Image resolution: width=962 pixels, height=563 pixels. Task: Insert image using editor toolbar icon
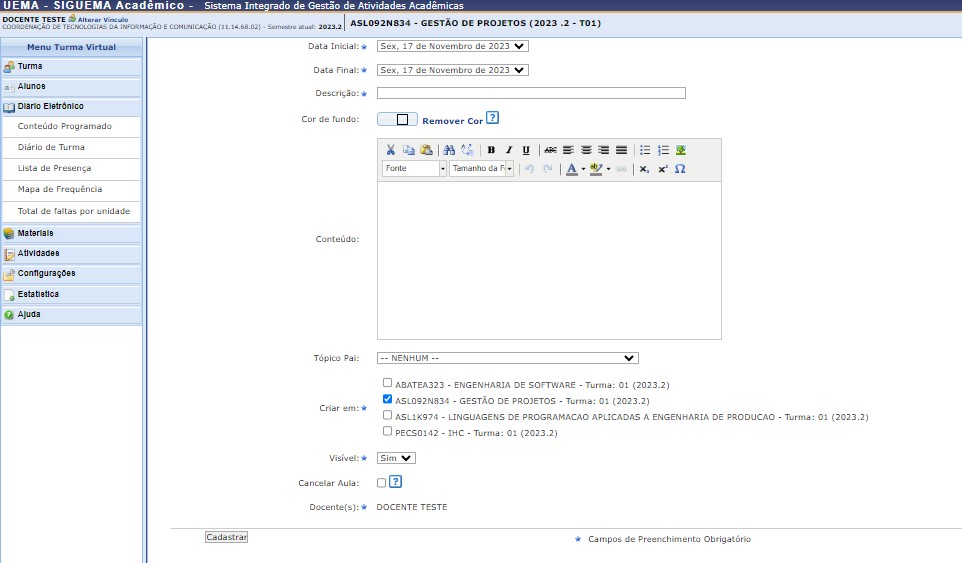pyautogui.click(x=680, y=150)
